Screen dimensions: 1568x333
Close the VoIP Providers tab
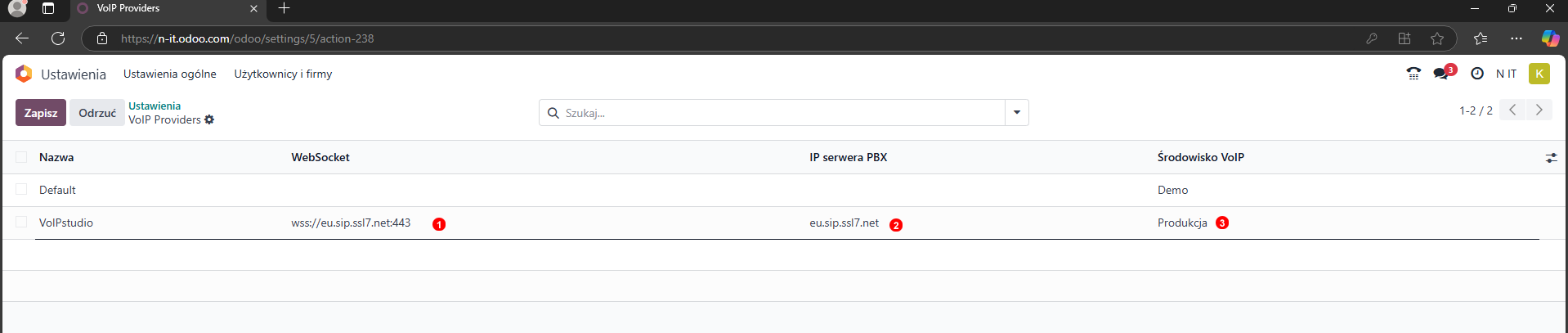tap(253, 8)
